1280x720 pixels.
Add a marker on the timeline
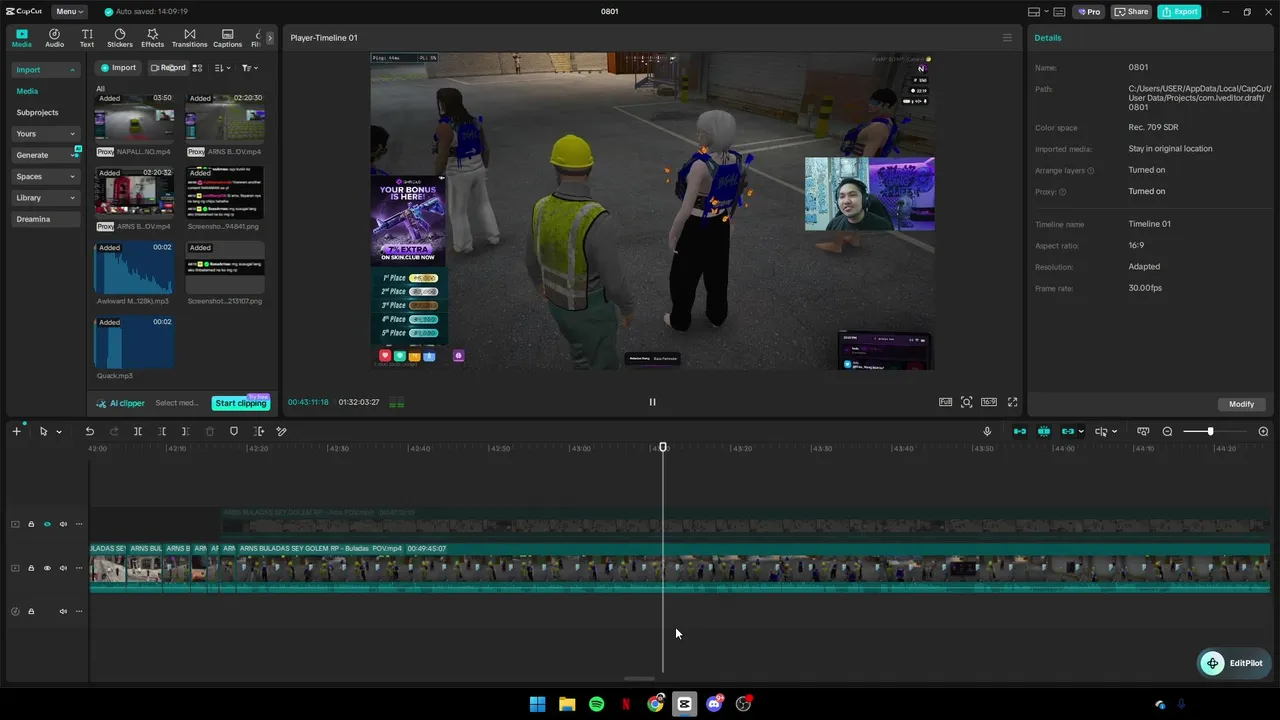(234, 431)
